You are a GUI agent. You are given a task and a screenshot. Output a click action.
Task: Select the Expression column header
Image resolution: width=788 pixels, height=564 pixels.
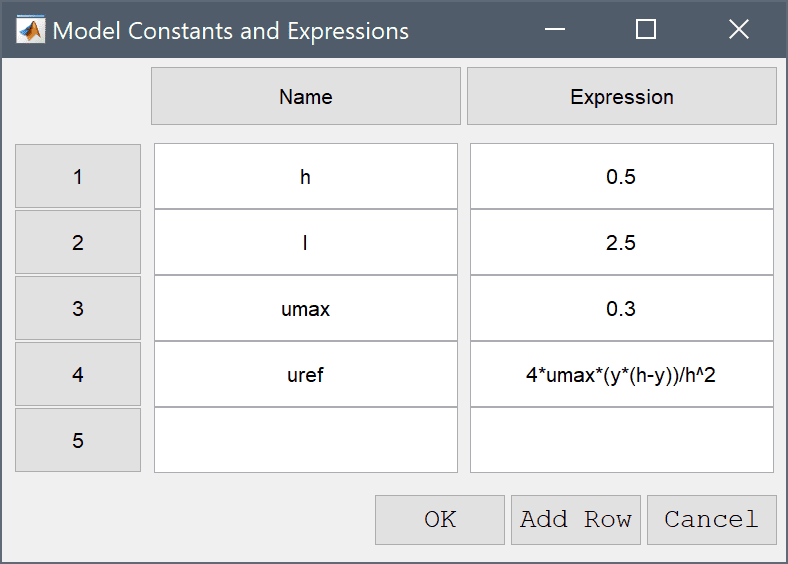pos(622,96)
